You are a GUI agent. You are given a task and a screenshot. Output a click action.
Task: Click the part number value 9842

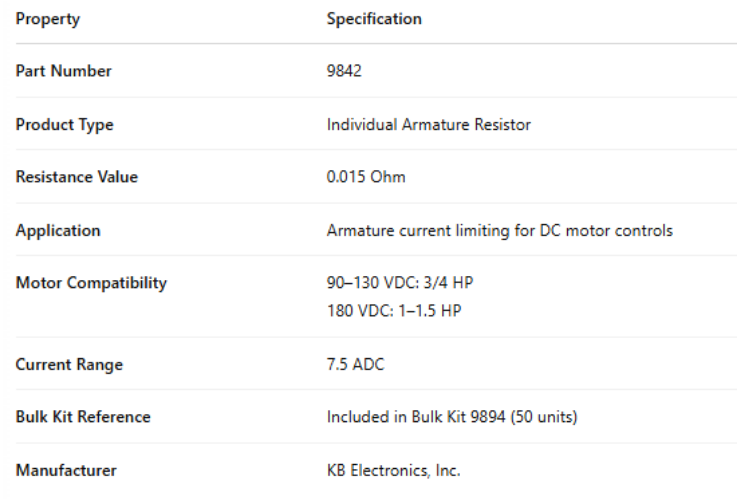[x=343, y=71]
